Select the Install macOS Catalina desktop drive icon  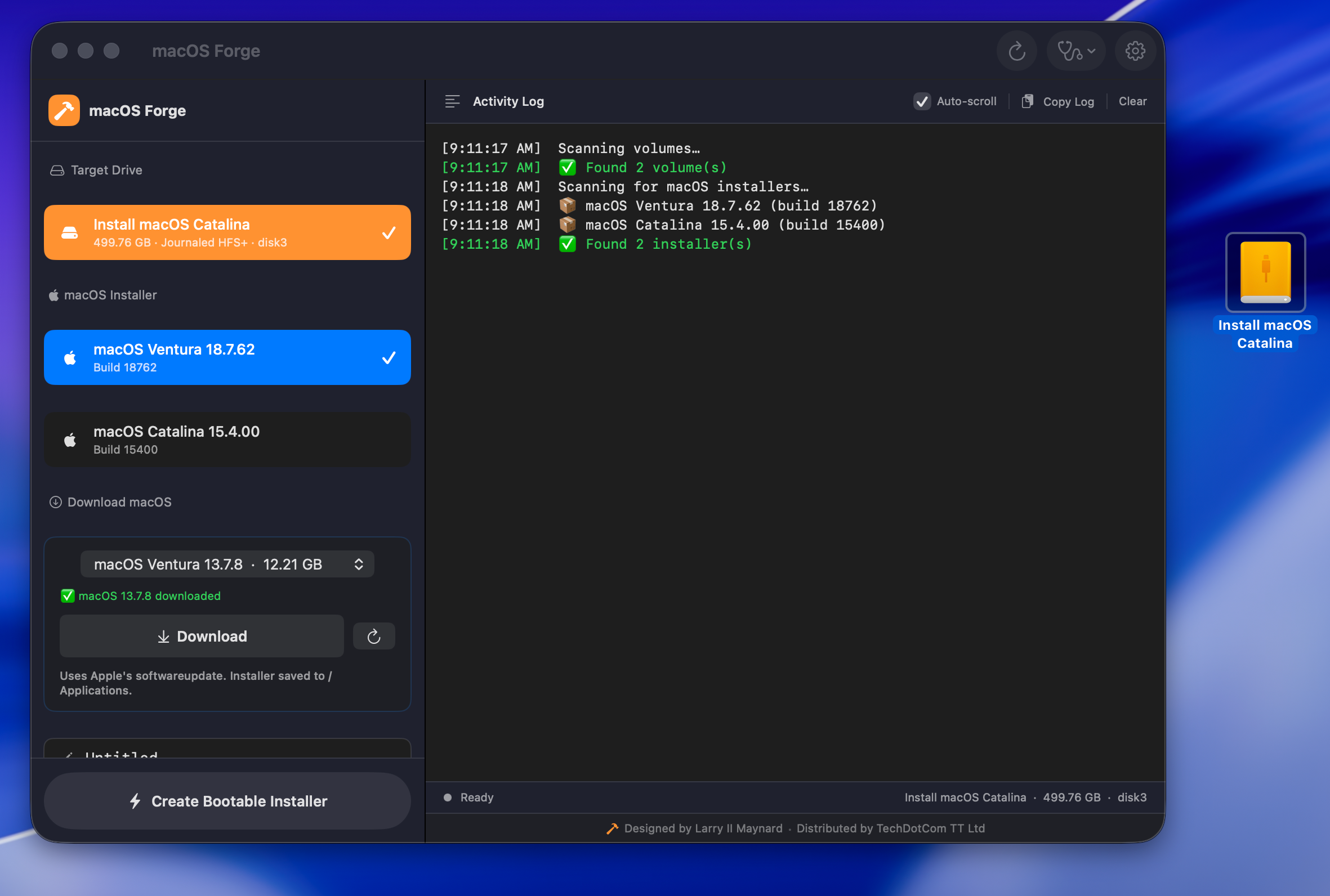tap(1265, 272)
